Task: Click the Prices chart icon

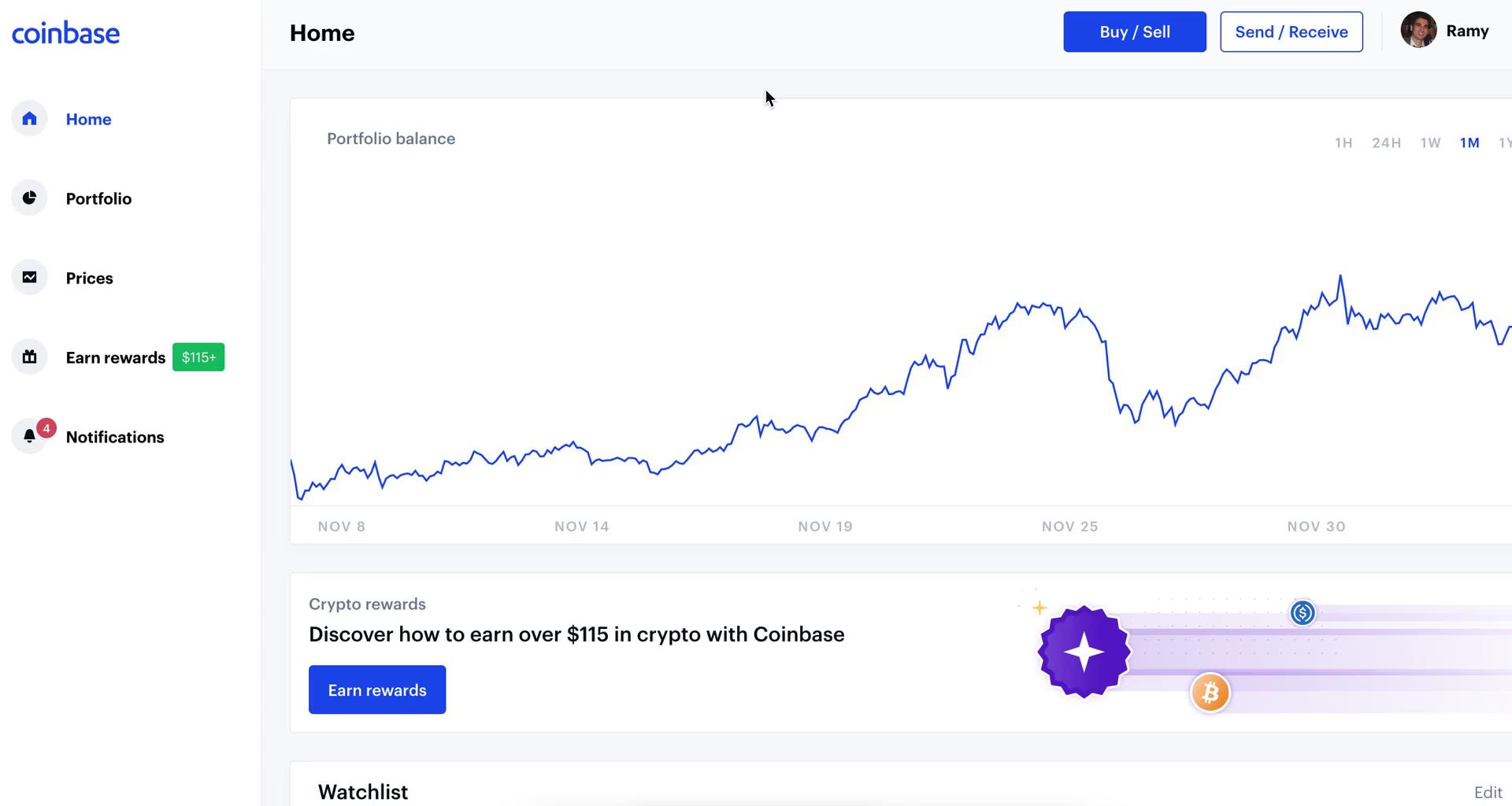Action: tap(29, 277)
